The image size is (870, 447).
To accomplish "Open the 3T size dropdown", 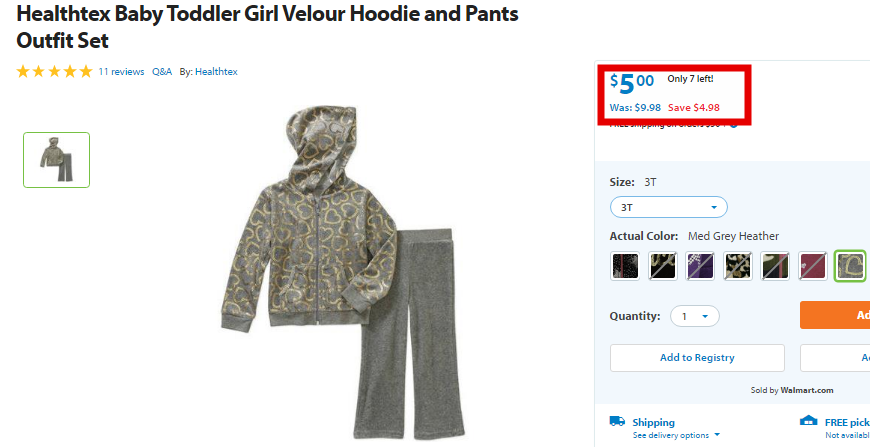I will [669, 207].
